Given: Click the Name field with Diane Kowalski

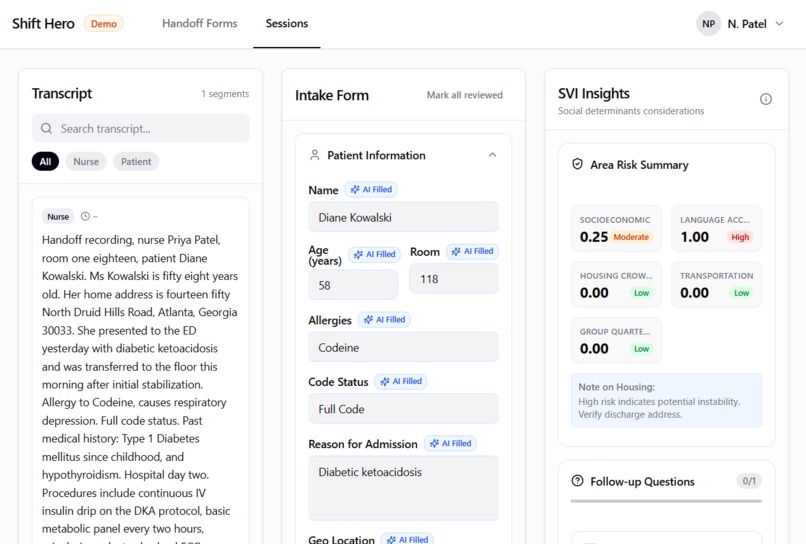Looking at the screenshot, I should point(404,217).
